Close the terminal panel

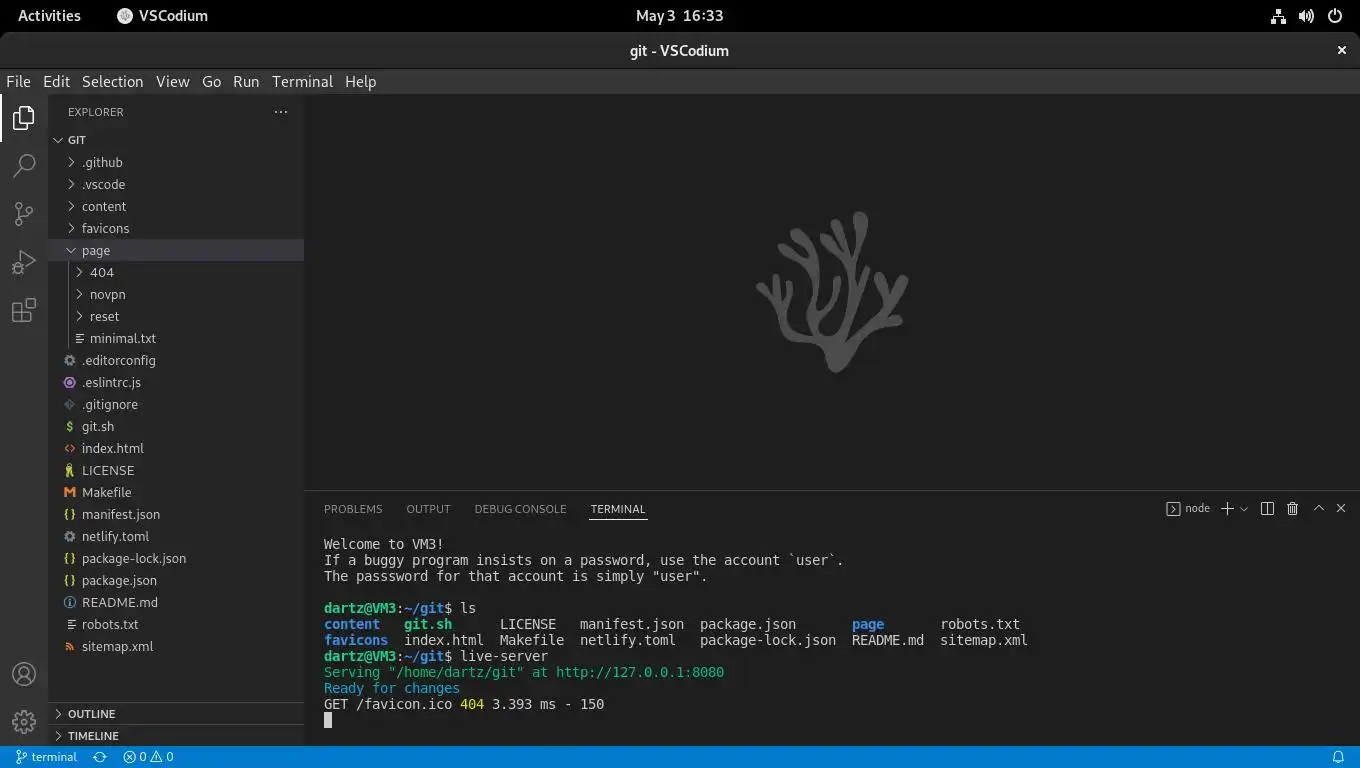click(1342, 508)
